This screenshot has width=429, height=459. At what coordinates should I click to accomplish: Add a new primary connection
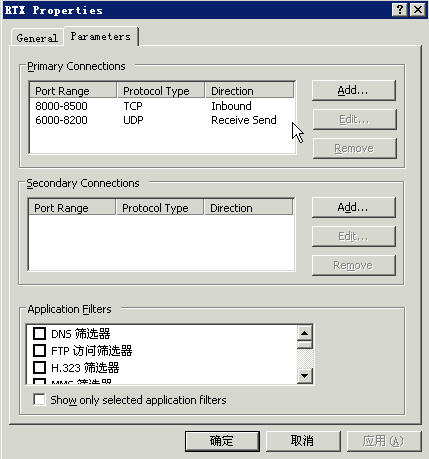(x=354, y=90)
